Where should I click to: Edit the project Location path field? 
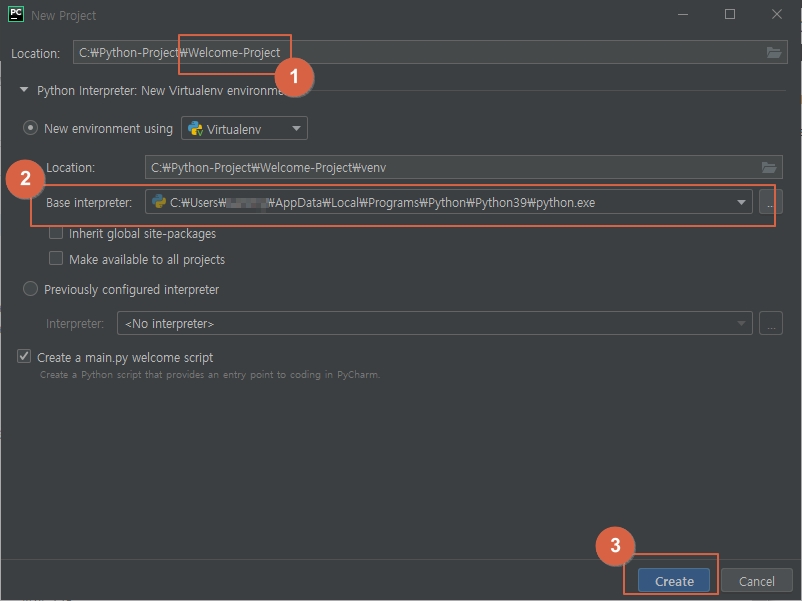point(430,52)
